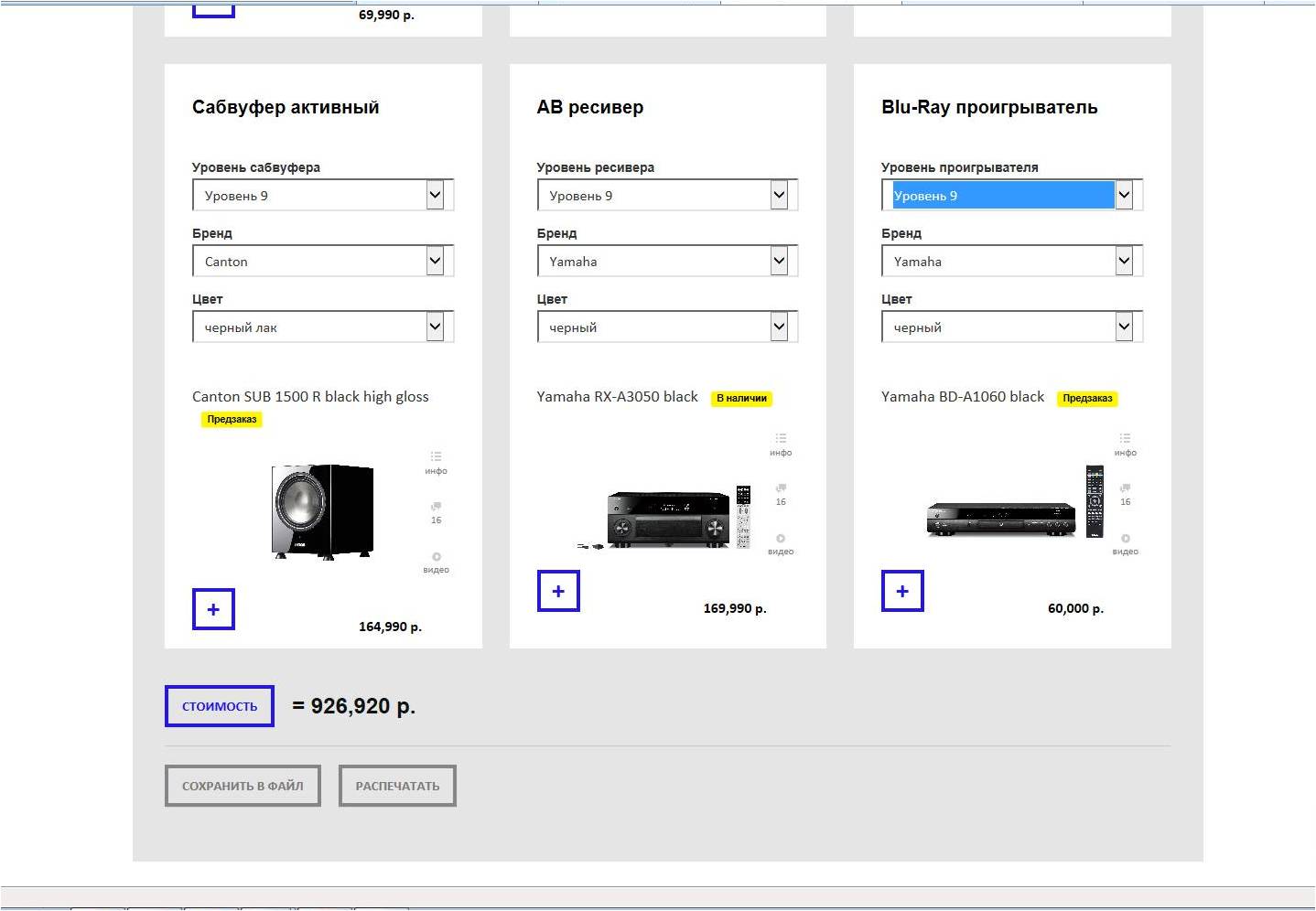Open Blu-Ray player Бренд dropdown

click(x=1012, y=261)
